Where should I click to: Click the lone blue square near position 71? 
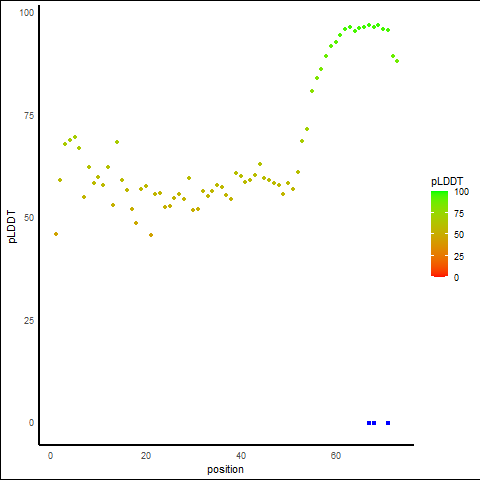[x=388, y=423]
